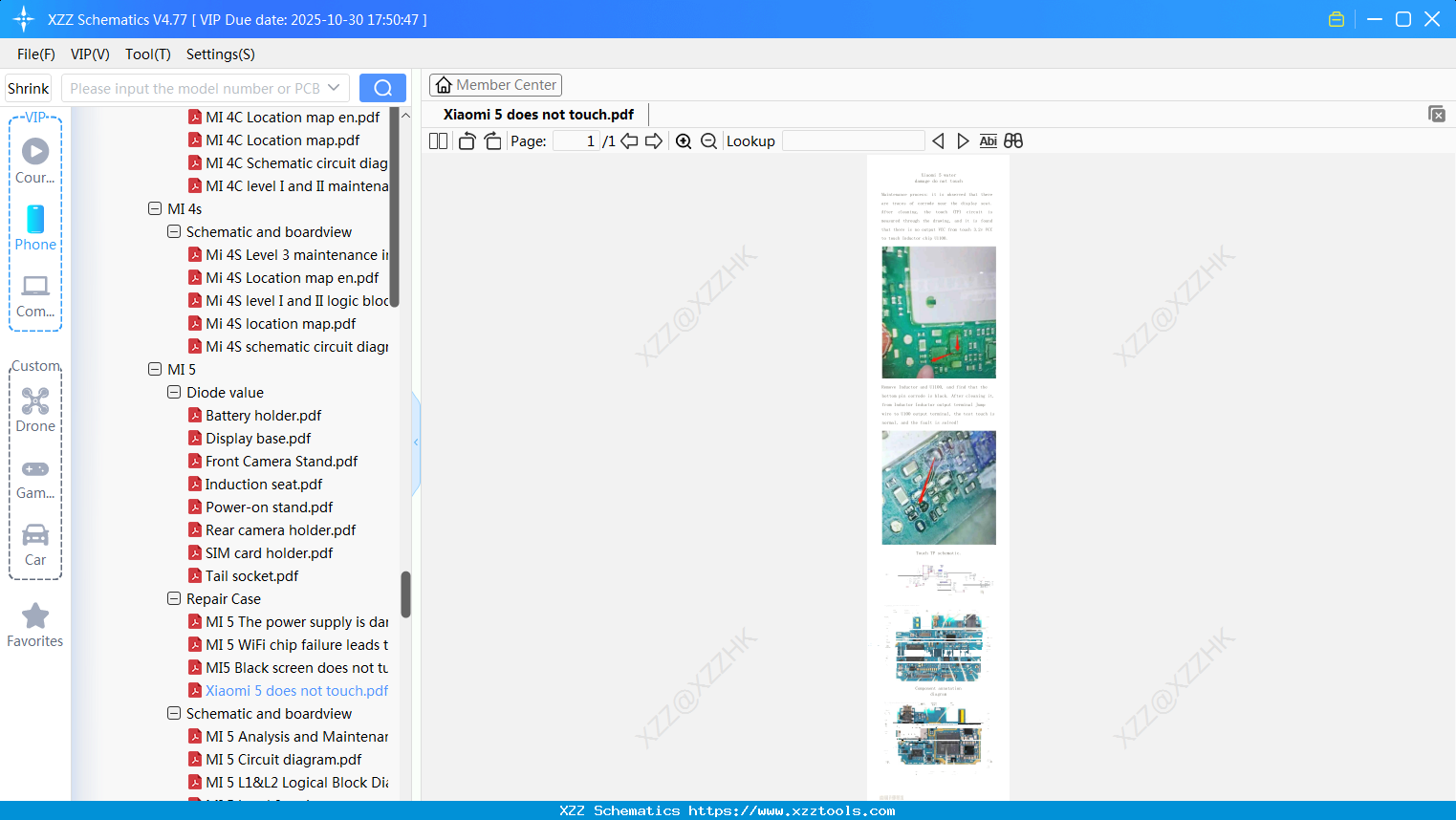Click first green circuit board photo
Screen dimensions: 1456x820
[939, 313]
